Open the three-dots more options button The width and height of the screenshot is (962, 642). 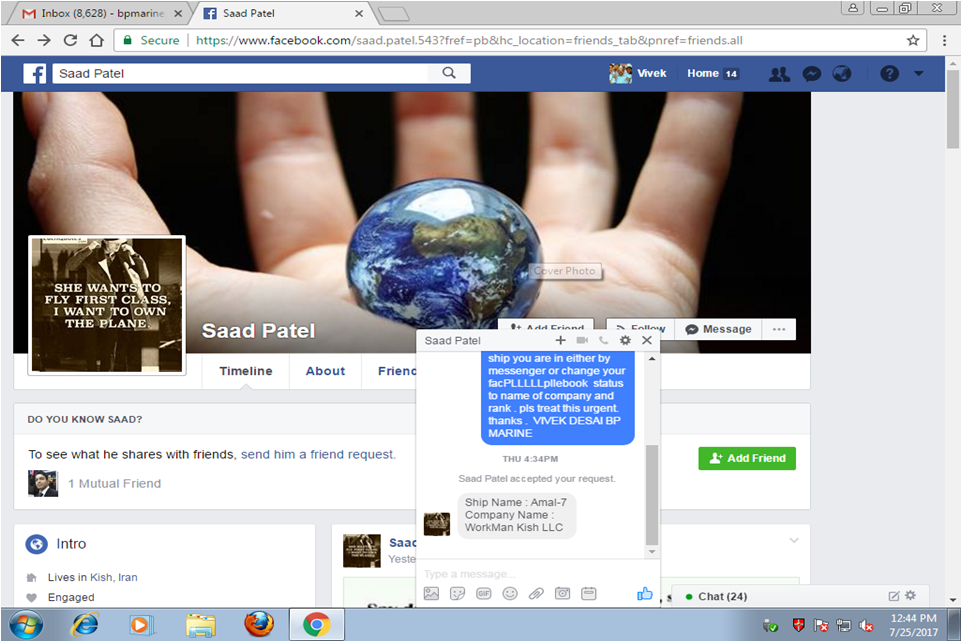[779, 329]
